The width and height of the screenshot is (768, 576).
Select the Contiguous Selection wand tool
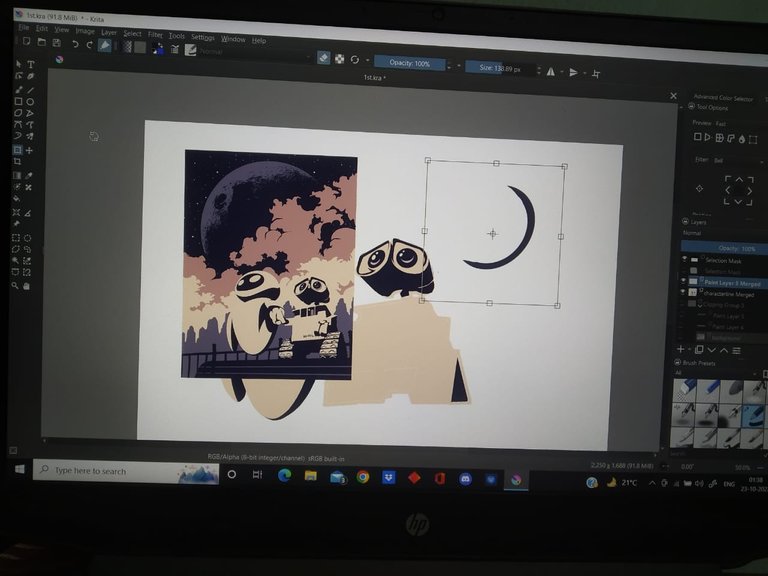pos(15,261)
